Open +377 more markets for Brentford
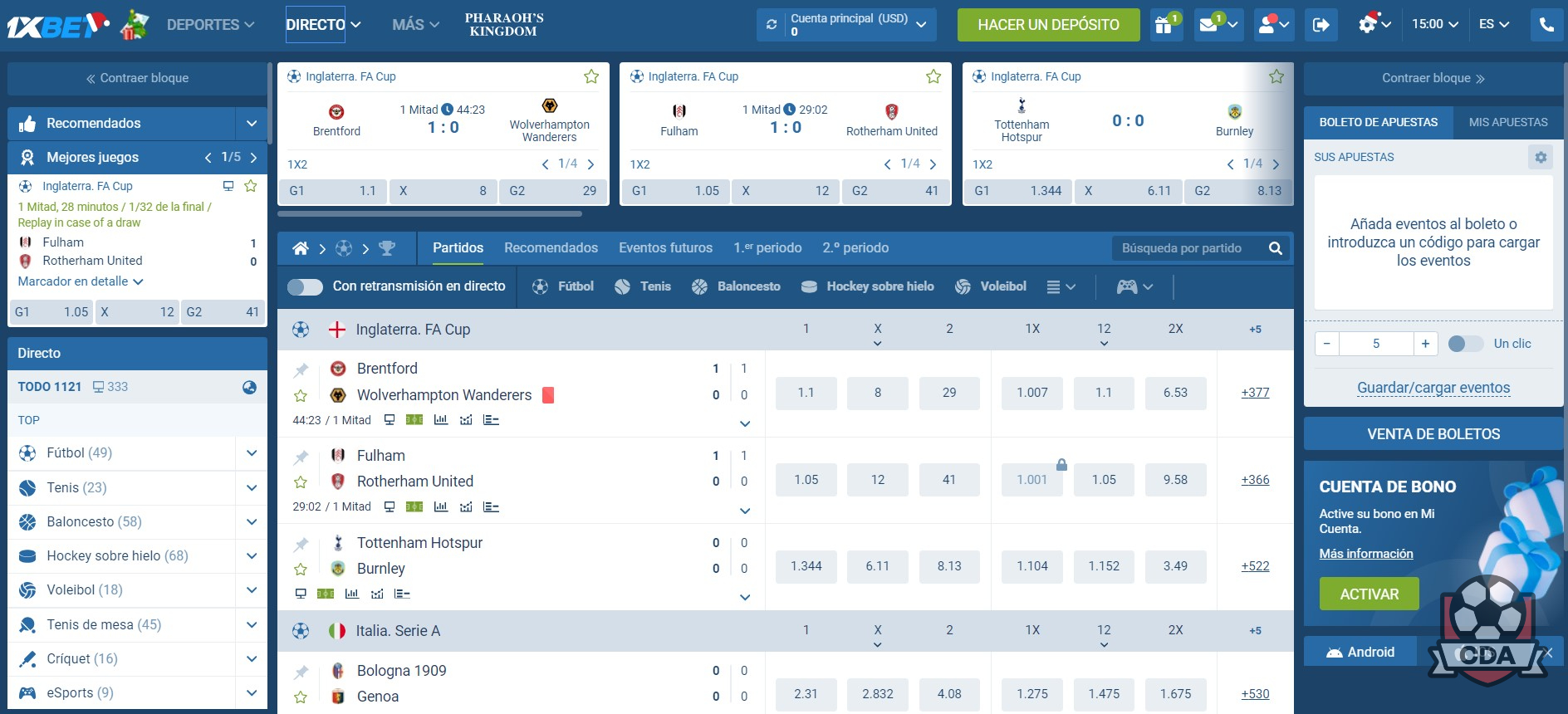Image resolution: width=1568 pixels, height=714 pixels. [1255, 393]
